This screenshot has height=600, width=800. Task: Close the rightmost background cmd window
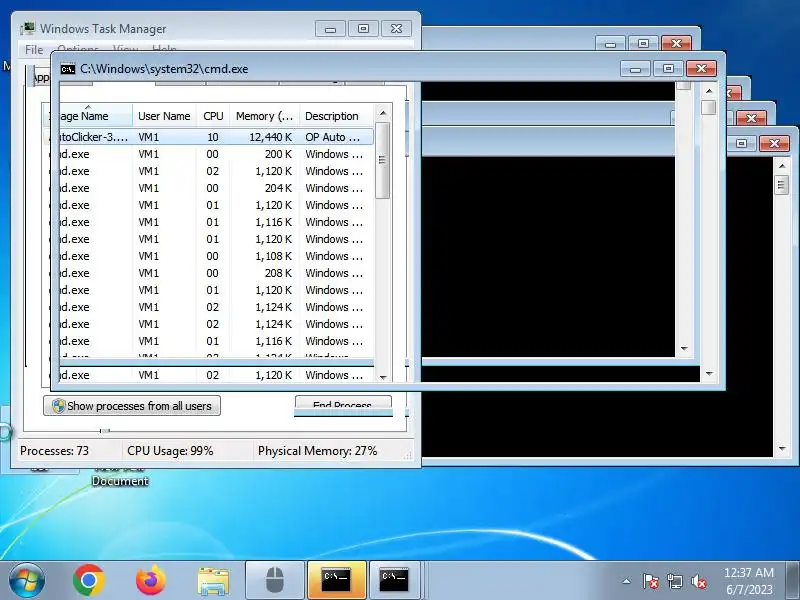tap(774, 143)
